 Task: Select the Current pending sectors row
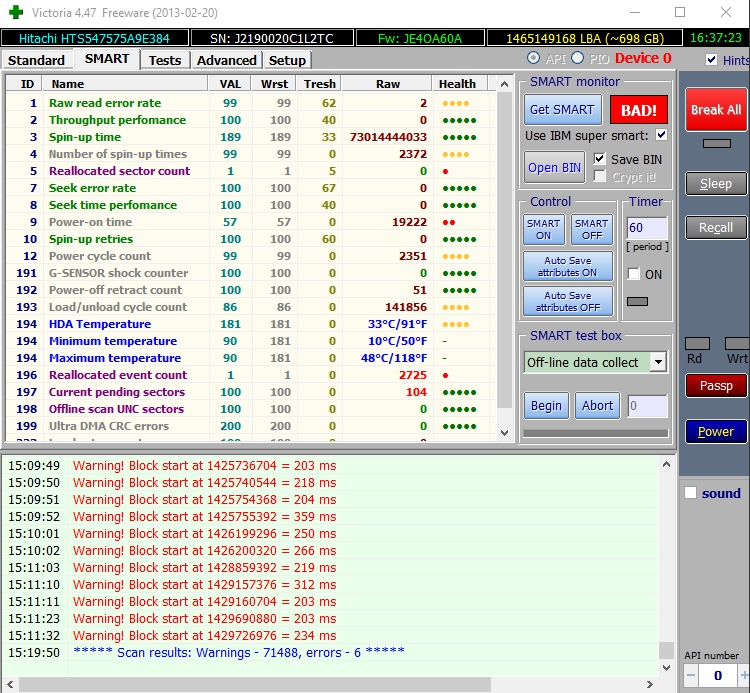click(249, 392)
